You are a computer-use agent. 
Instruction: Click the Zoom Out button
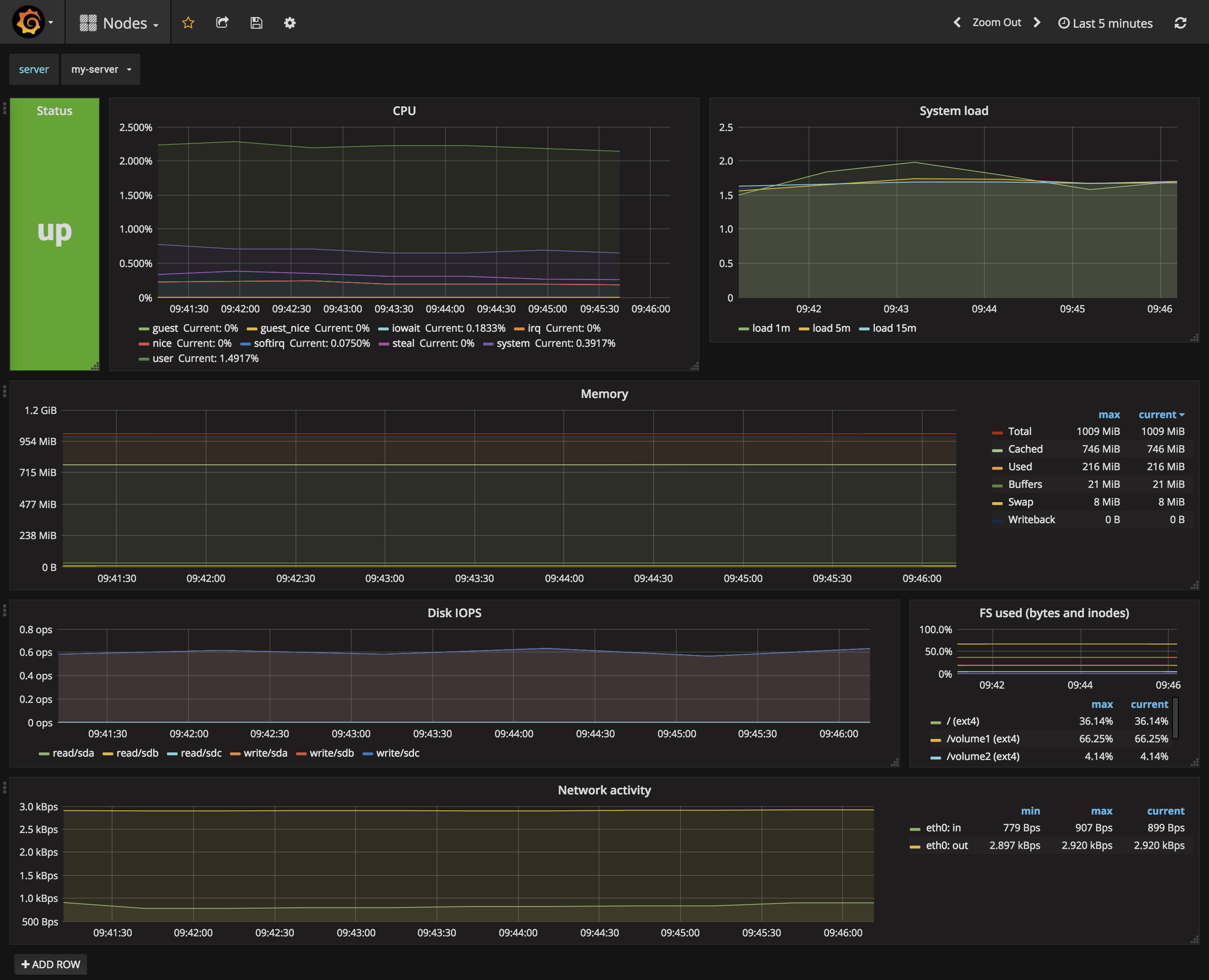point(997,22)
